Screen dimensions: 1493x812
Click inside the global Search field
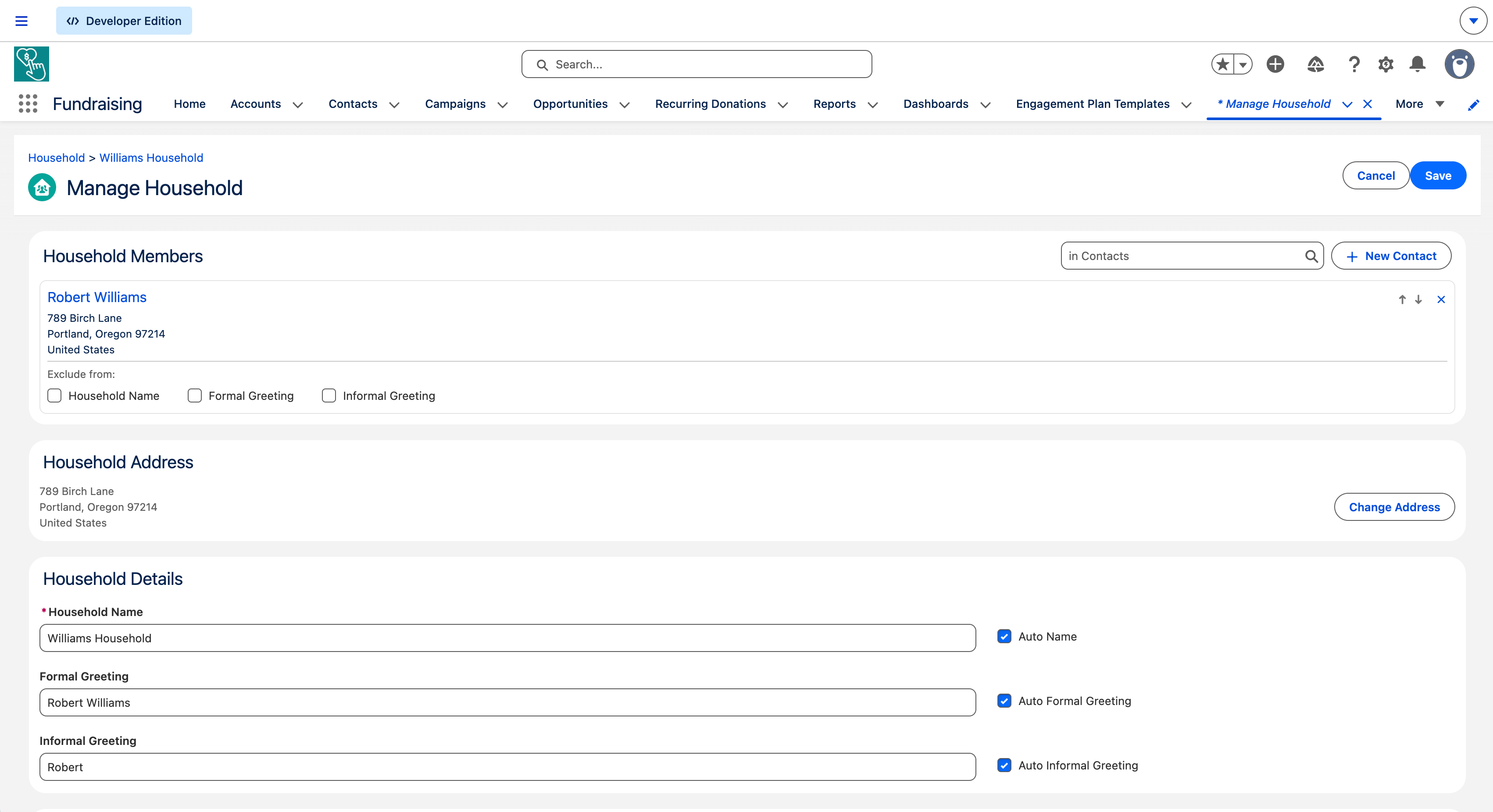point(696,64)
